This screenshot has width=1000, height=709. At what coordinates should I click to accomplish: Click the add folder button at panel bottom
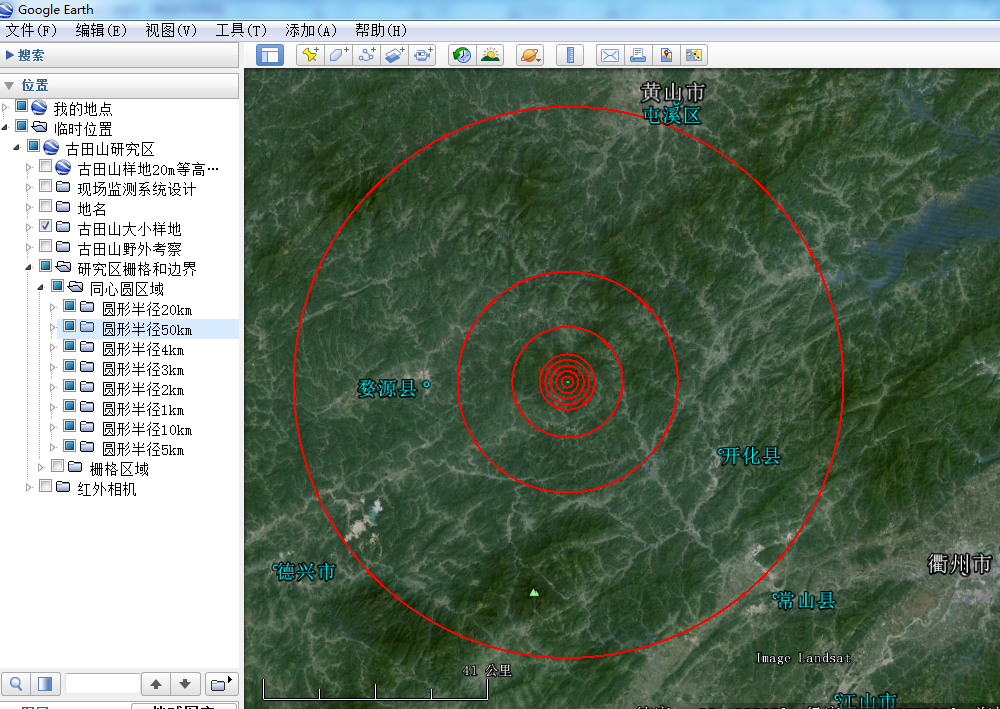[221, 684]
